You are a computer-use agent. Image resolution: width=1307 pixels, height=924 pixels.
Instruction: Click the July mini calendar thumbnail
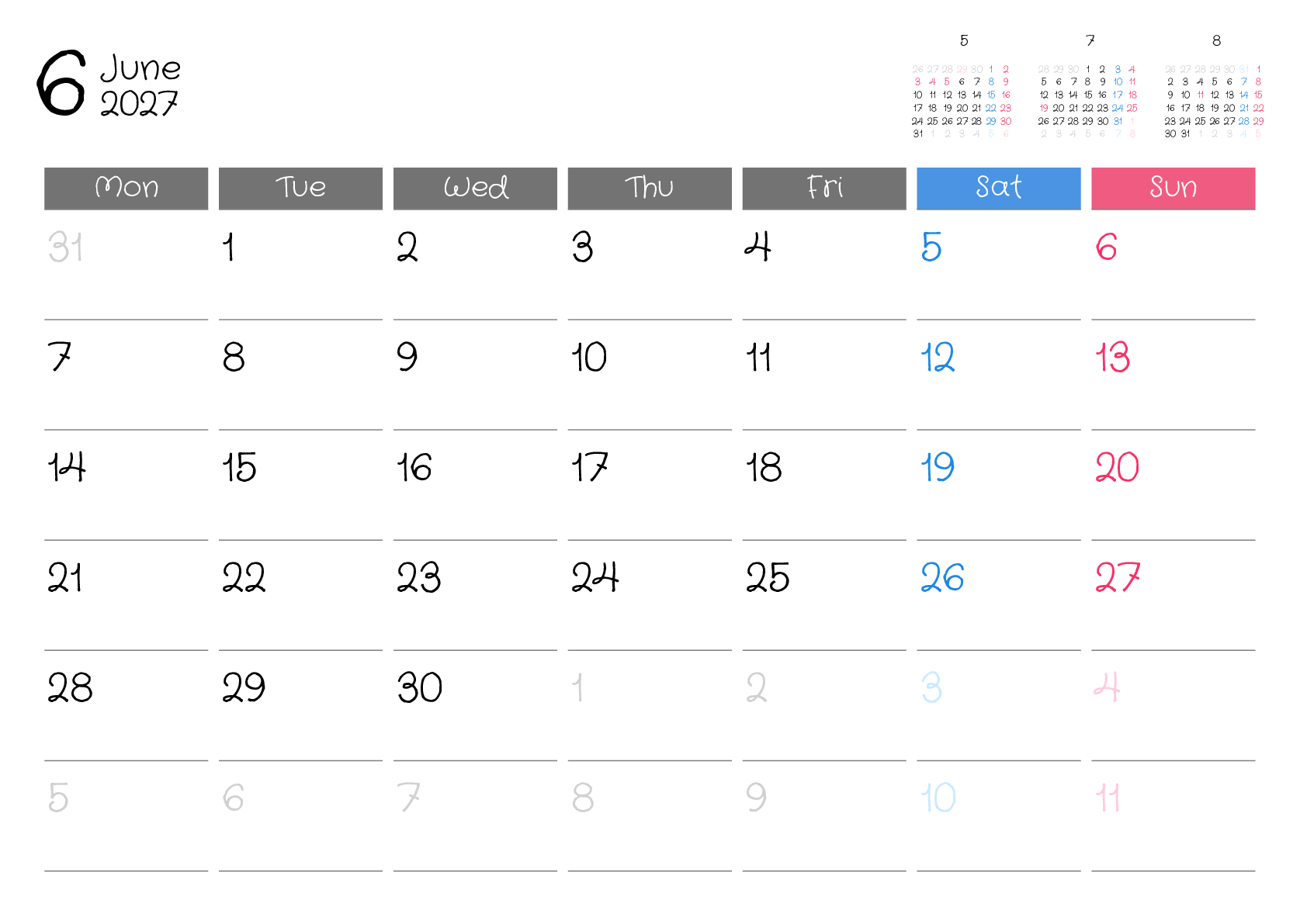pyautogui.click(x=1088, y=95)
